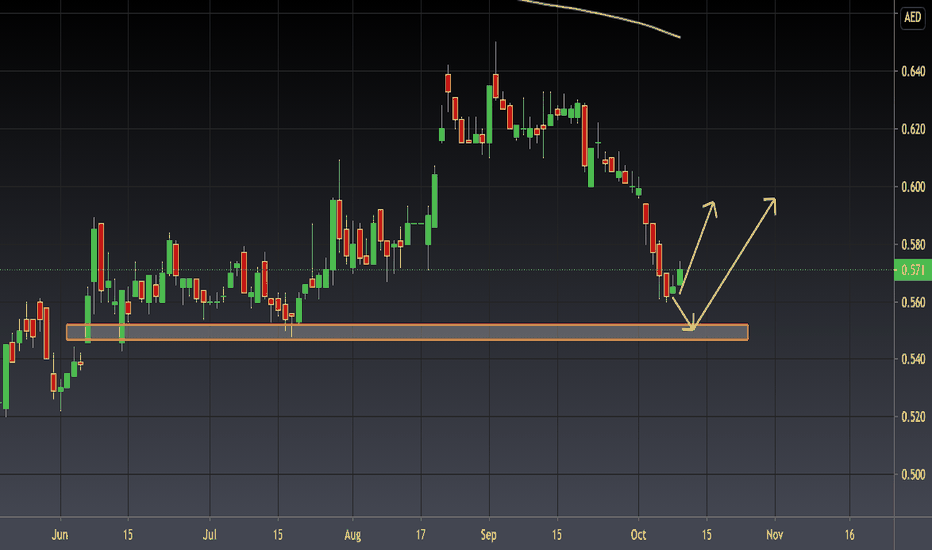
Task: Select the orange support zone rectangle
Action: click(407, 332)
